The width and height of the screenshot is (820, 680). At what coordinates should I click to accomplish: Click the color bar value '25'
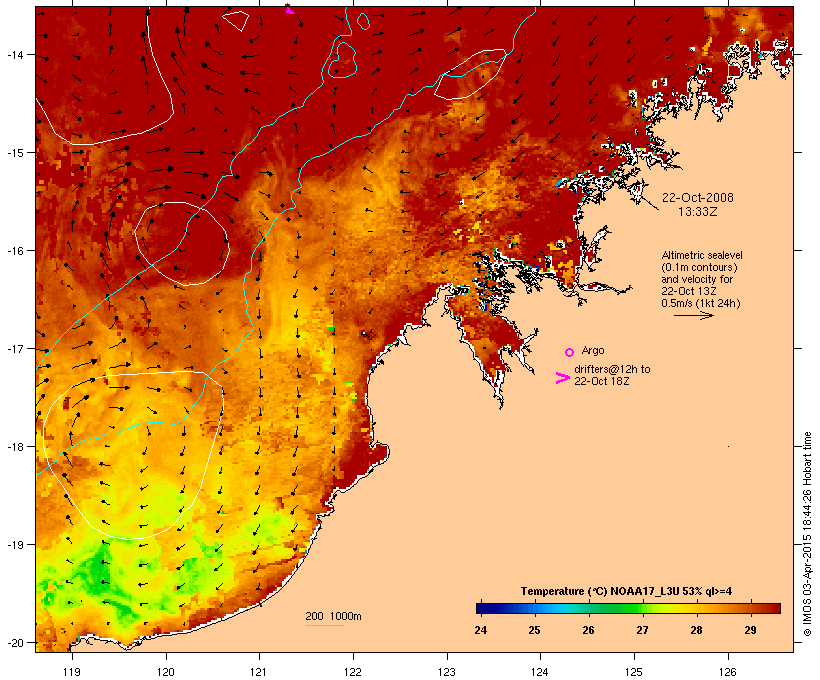click(534, 630)
